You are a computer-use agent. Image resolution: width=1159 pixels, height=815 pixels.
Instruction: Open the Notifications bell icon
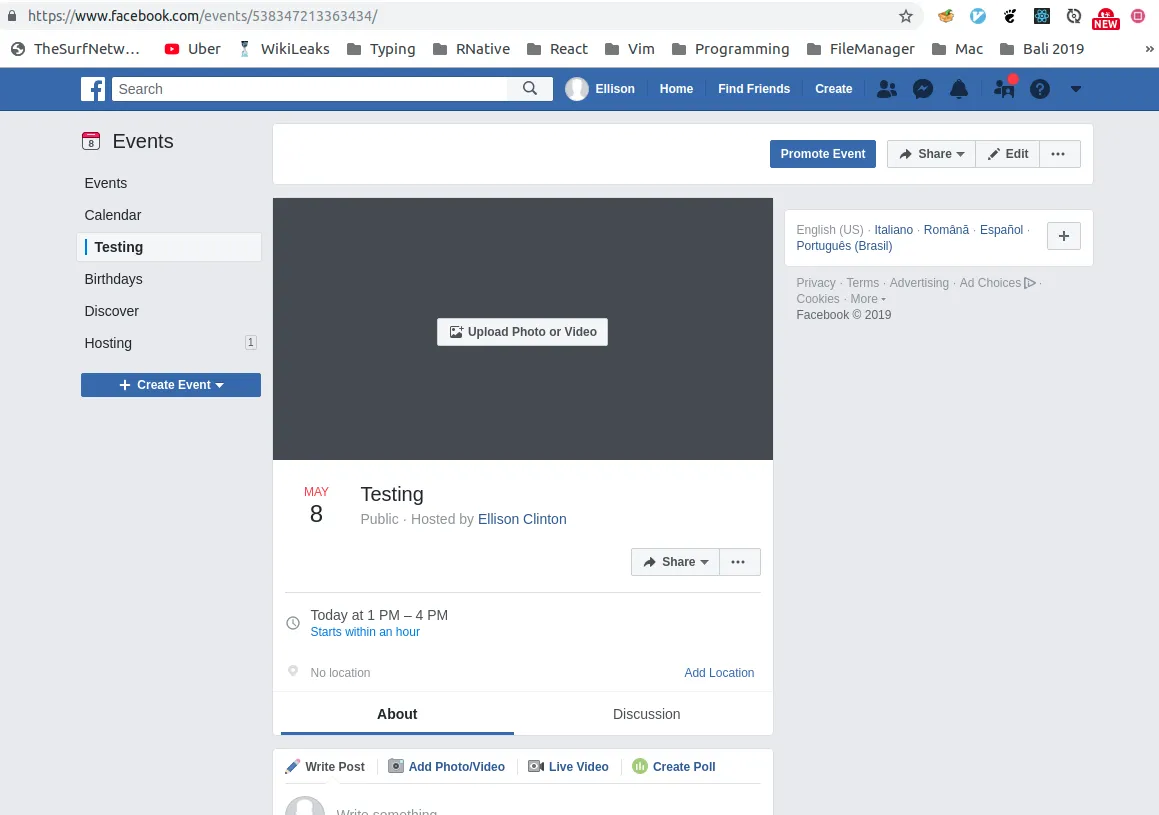tap(959, 89)
